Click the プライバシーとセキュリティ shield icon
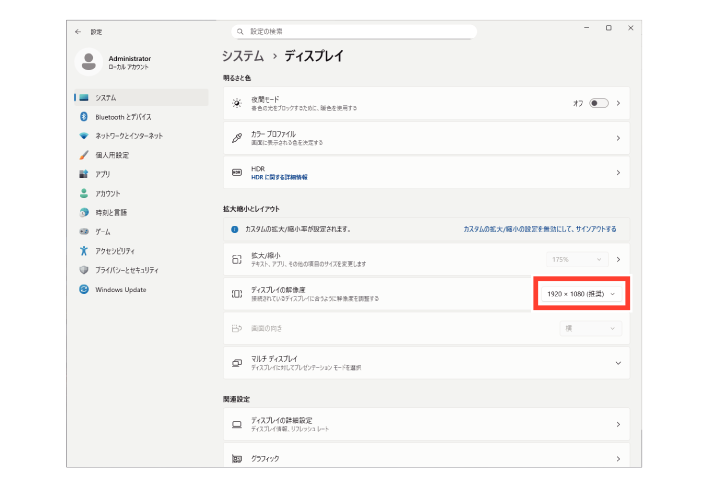This screenshot has width=708, height=487. point(84,270)
